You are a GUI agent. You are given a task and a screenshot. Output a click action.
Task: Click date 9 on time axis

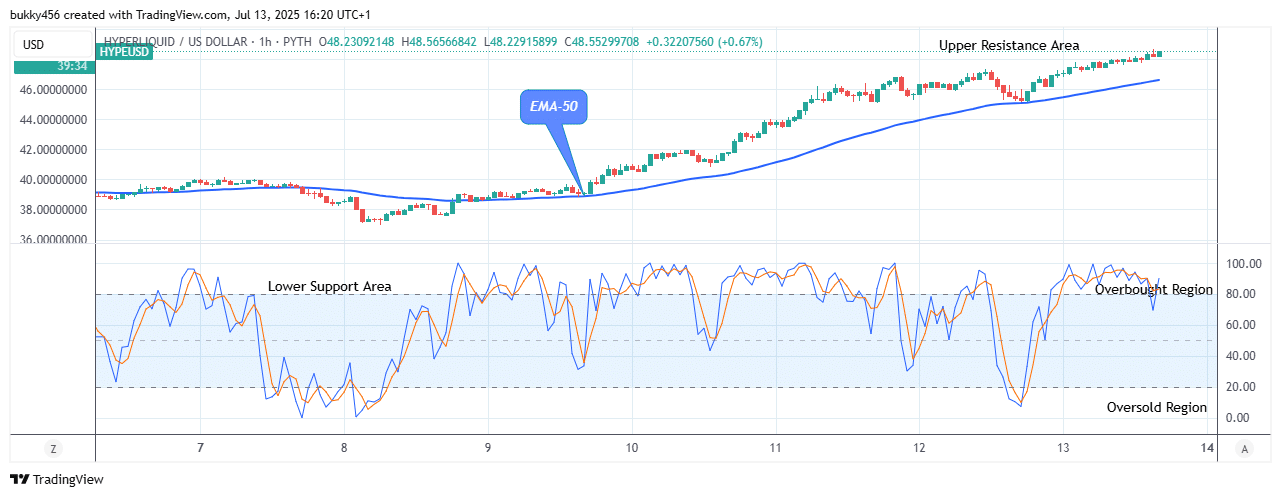(488, 449)
